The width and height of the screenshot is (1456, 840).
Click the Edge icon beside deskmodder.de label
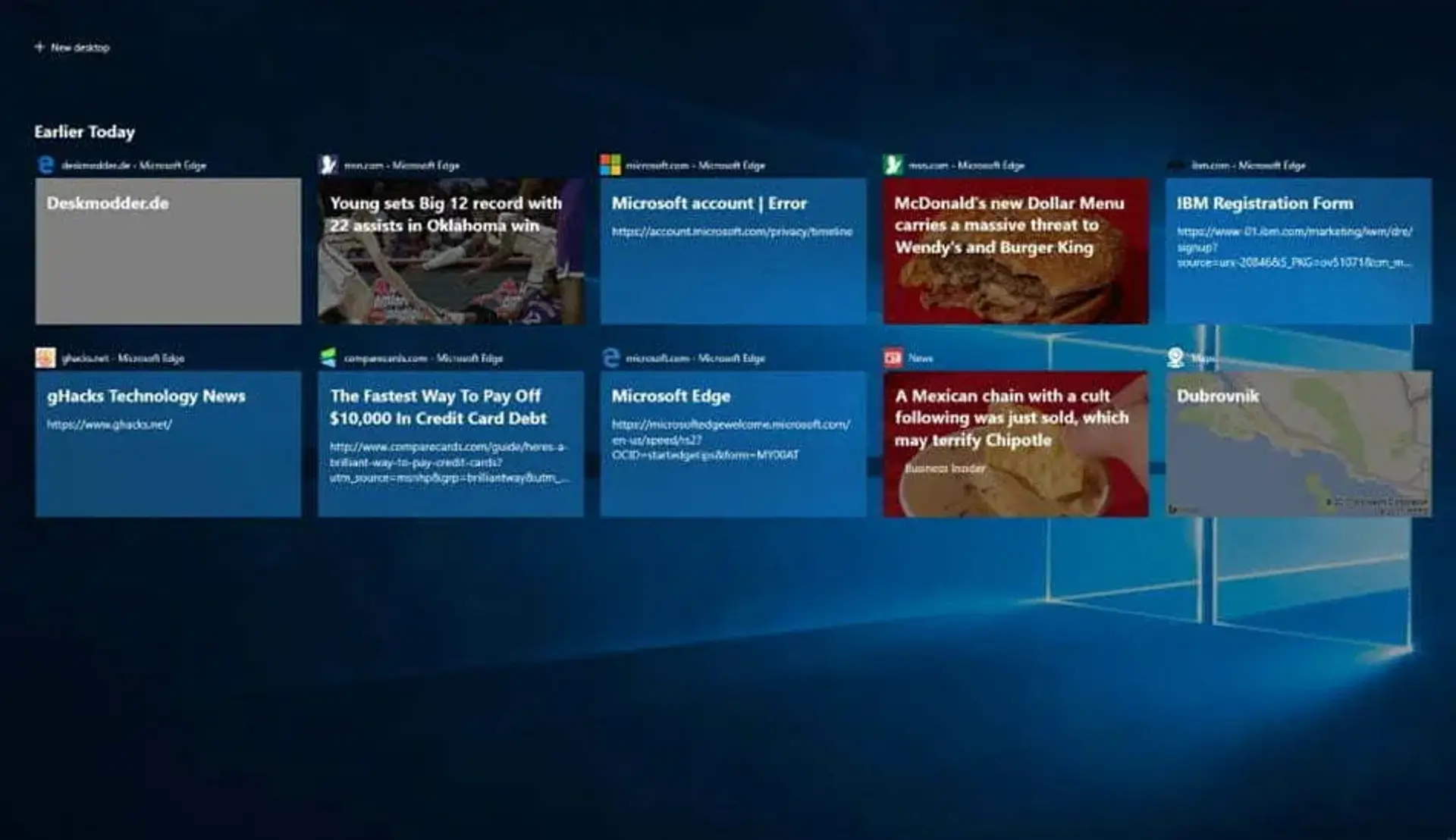point(45,165)
